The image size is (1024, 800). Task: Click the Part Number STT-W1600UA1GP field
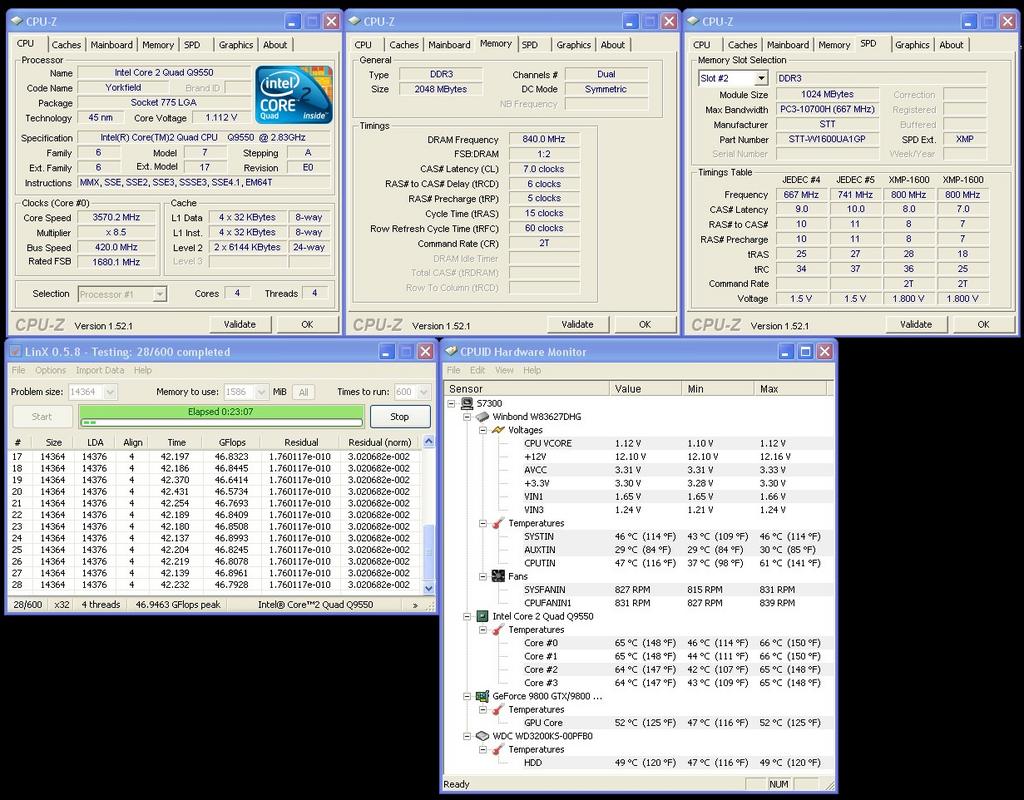(x=827, y=139)
